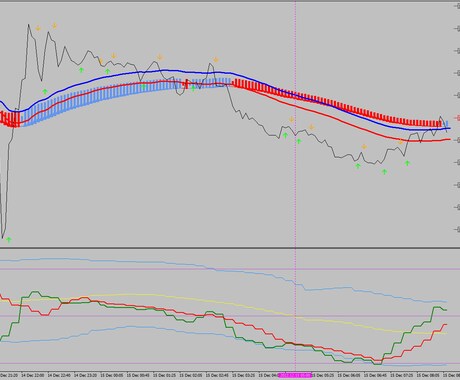Click the 15 Dec 02:45 time axis label
Image resolution: width=460 pixels, height=380 pixels.
point(217,375)
